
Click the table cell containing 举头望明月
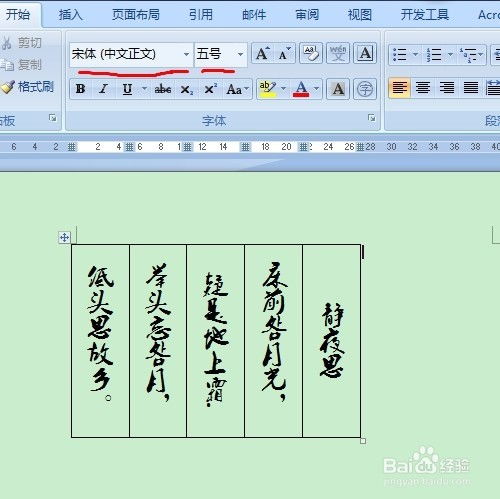pyautogui.click(x=158, y=341)
